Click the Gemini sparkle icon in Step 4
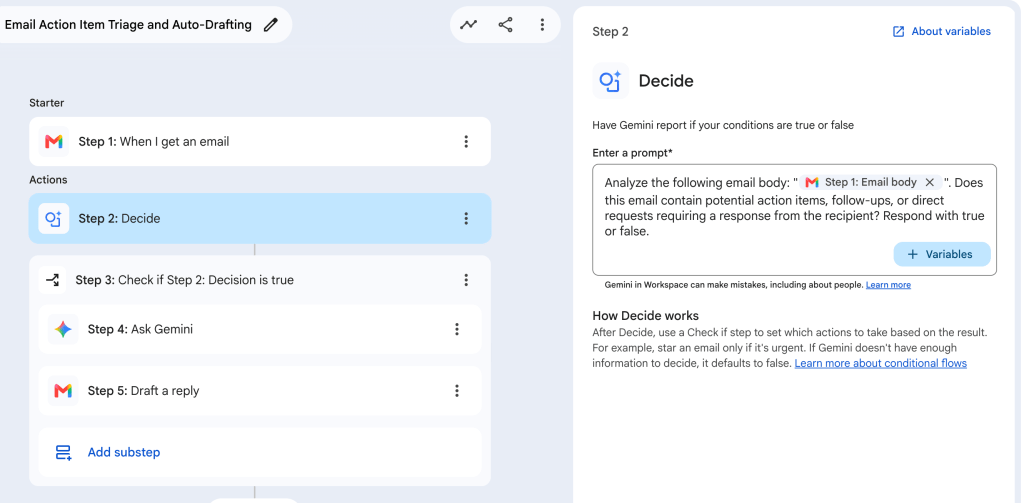 (x=63, y=329)
